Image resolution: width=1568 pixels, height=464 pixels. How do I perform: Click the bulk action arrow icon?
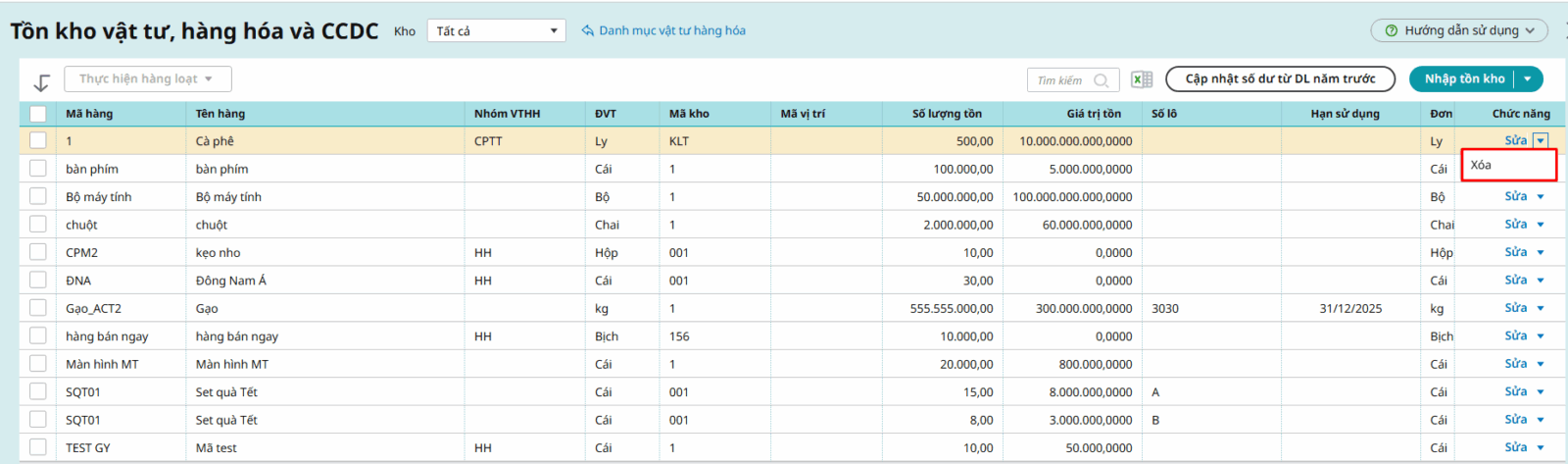coord(41,82)
